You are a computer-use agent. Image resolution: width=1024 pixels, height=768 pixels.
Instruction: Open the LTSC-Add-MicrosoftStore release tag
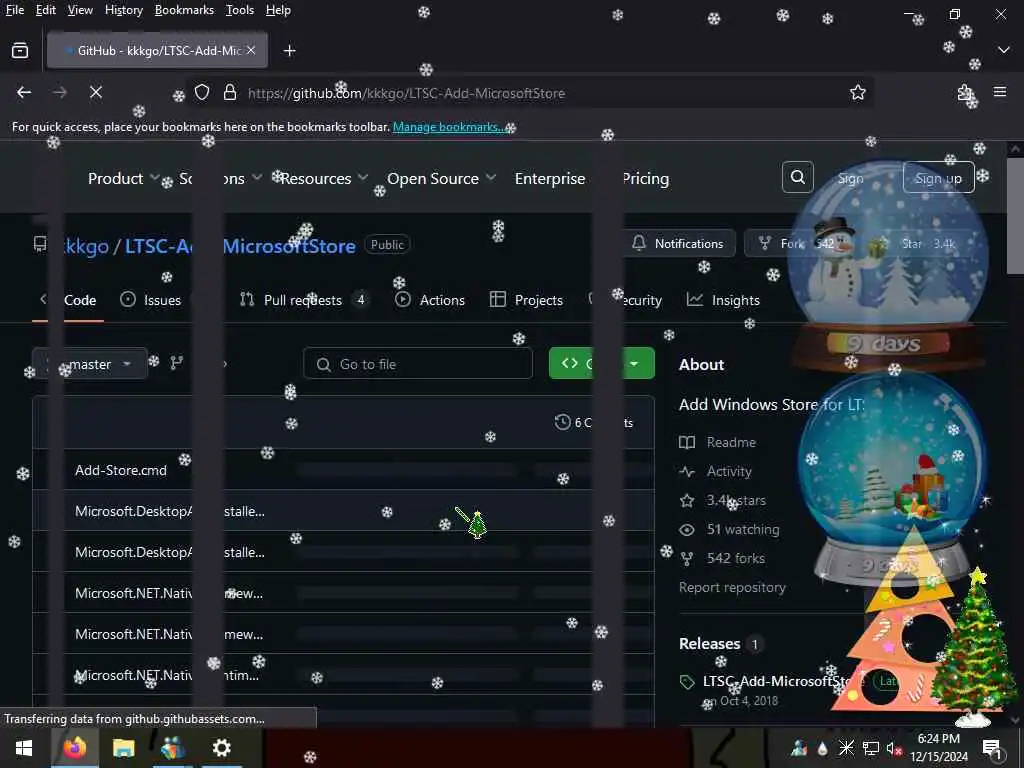[x=775, y=681]
